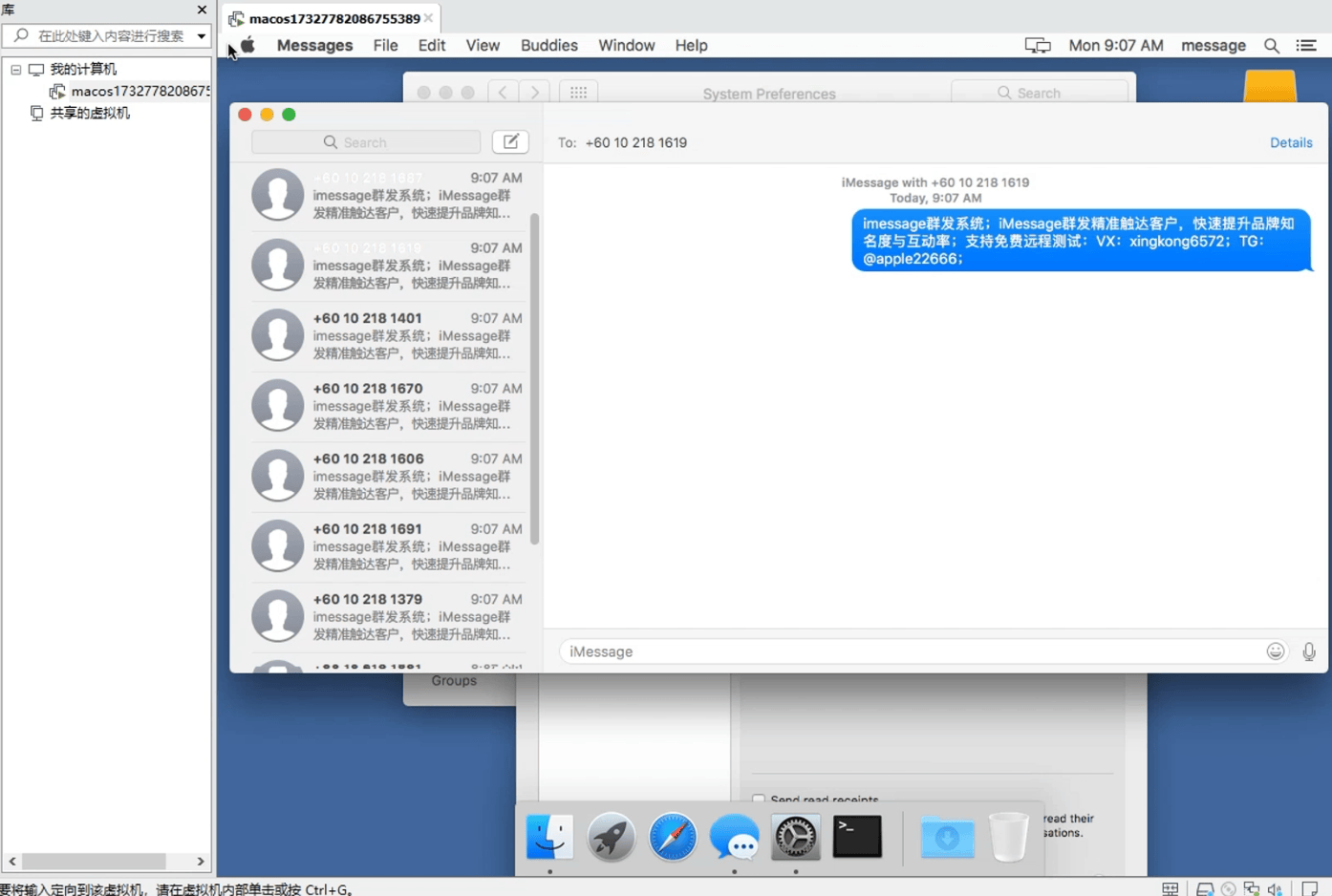The height and width of the screenshot is (896, 1332).
Task: Click the microphone dictation icon
Action: [1309, 651]
